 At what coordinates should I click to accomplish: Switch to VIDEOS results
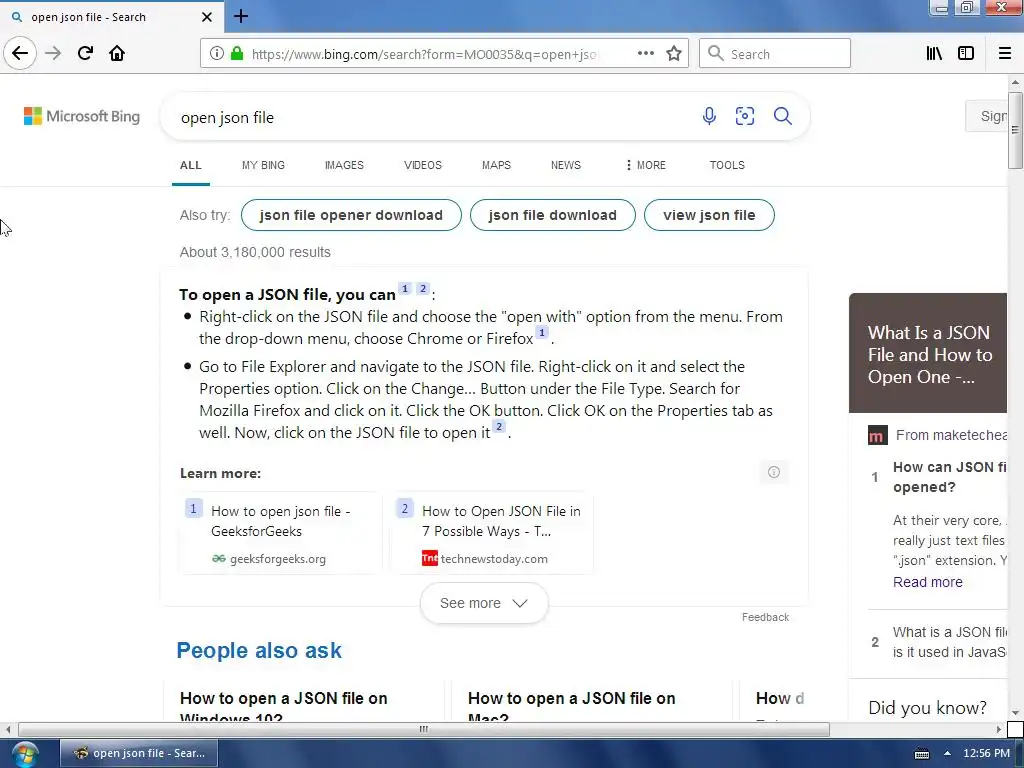(x=423, y=165)
